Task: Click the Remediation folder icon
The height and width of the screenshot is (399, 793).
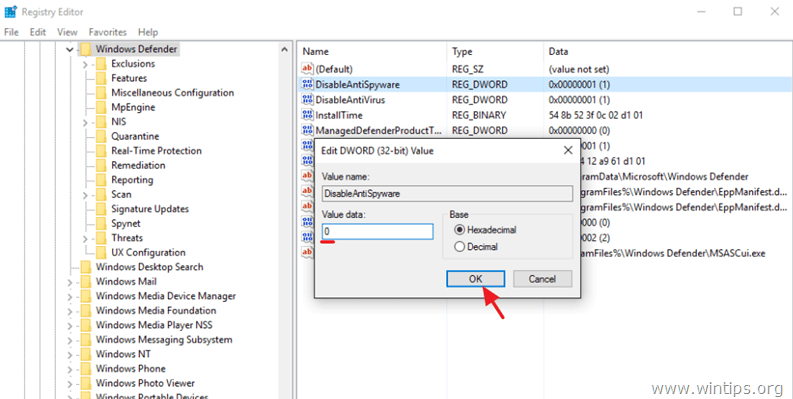Action: (x=101, y=165)
